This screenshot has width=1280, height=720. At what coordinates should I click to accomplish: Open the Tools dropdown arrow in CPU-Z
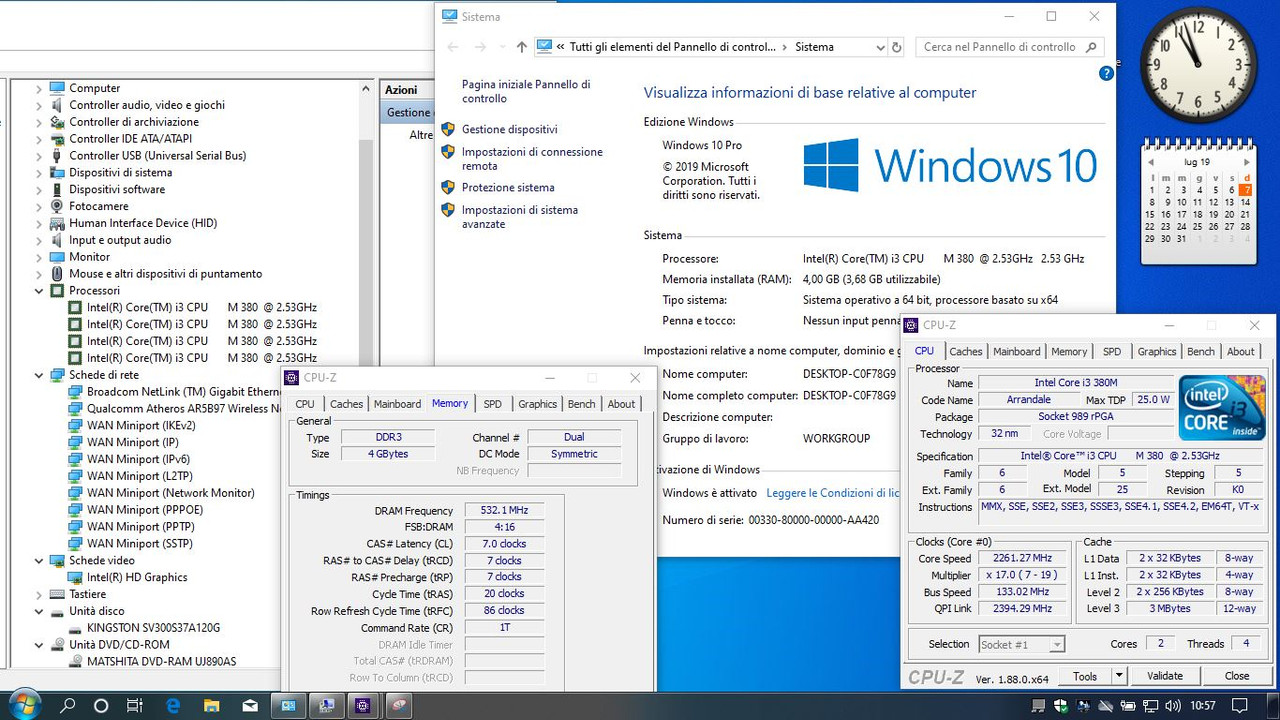pos(1119,676)
